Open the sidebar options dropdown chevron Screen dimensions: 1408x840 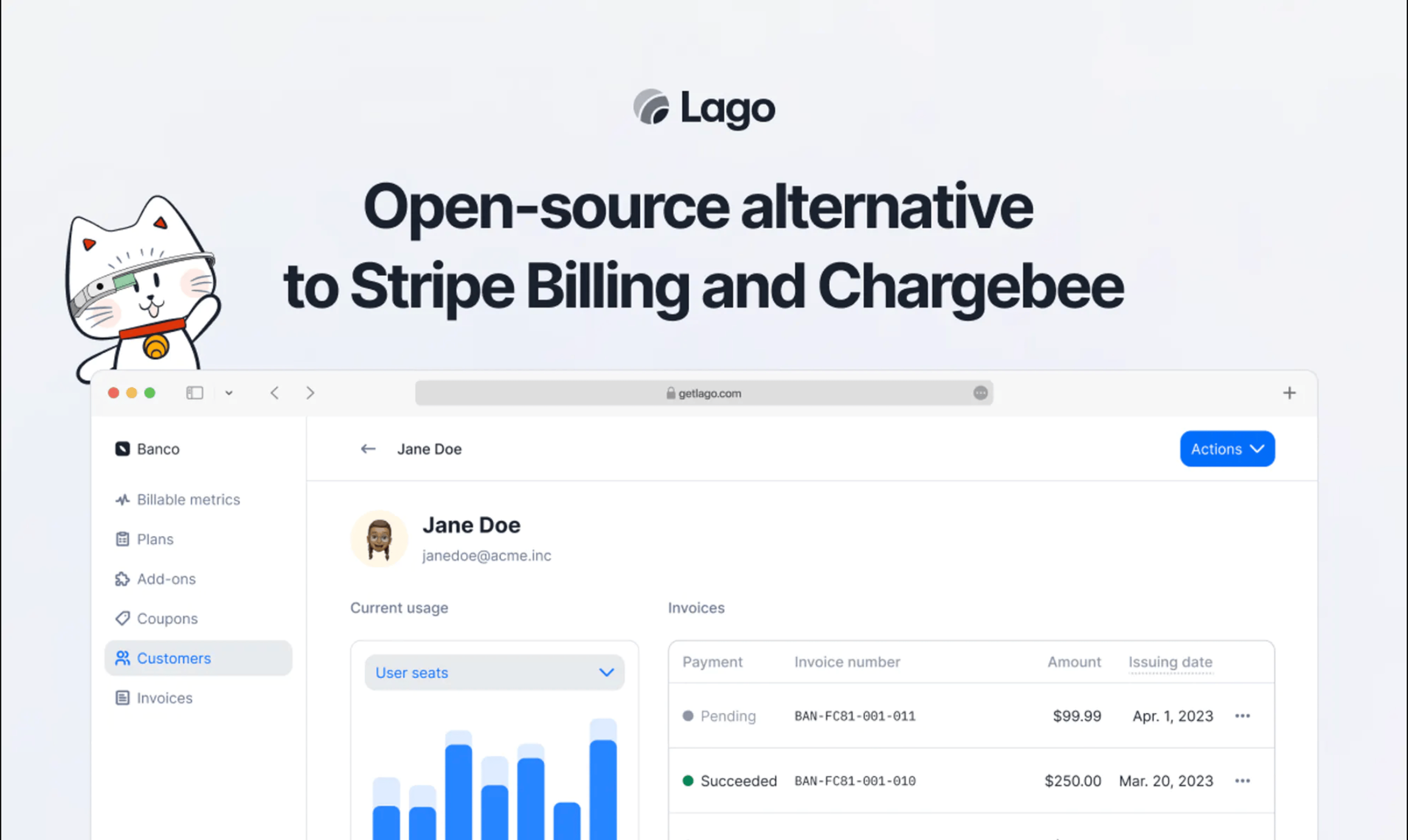click(x=229, y=393)
